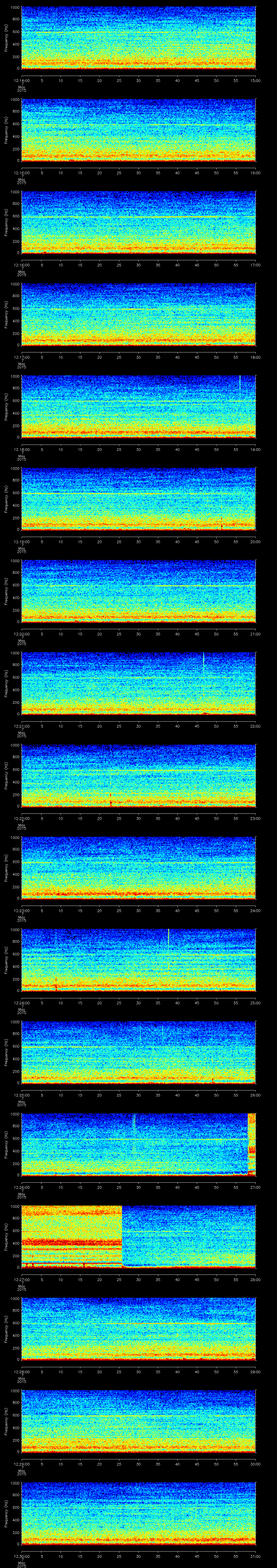Open the spectrogram panel starting at 12:19:00
The width and height of the screenshot is (277, 1568).
click(138, 499)
